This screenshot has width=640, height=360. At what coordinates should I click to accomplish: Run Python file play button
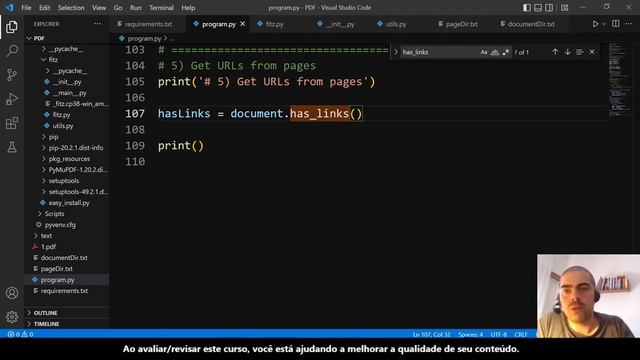[x=595, y=24]
